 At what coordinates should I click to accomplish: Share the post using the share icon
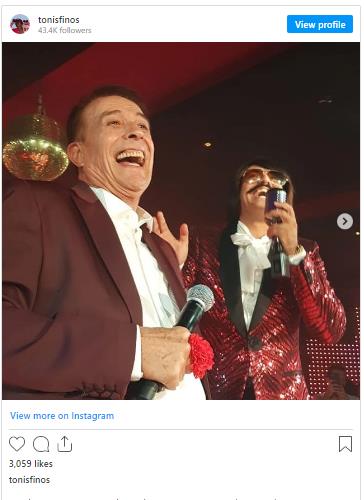click(x=65, y=444)
